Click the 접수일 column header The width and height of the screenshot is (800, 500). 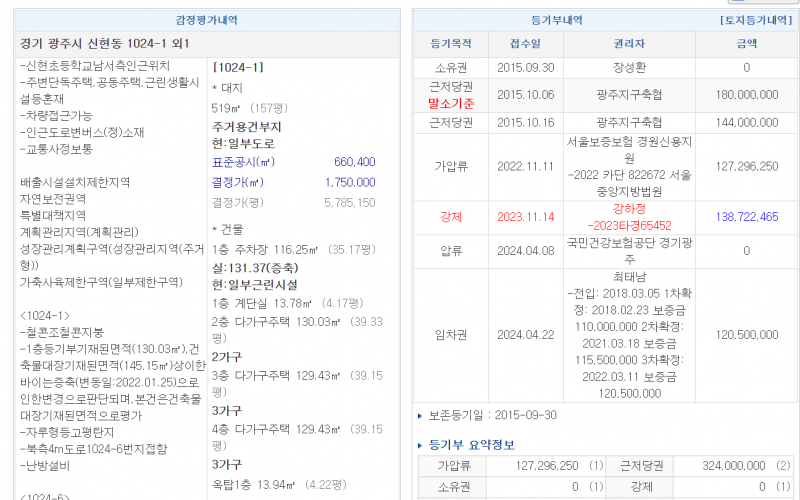pos(525,44)
